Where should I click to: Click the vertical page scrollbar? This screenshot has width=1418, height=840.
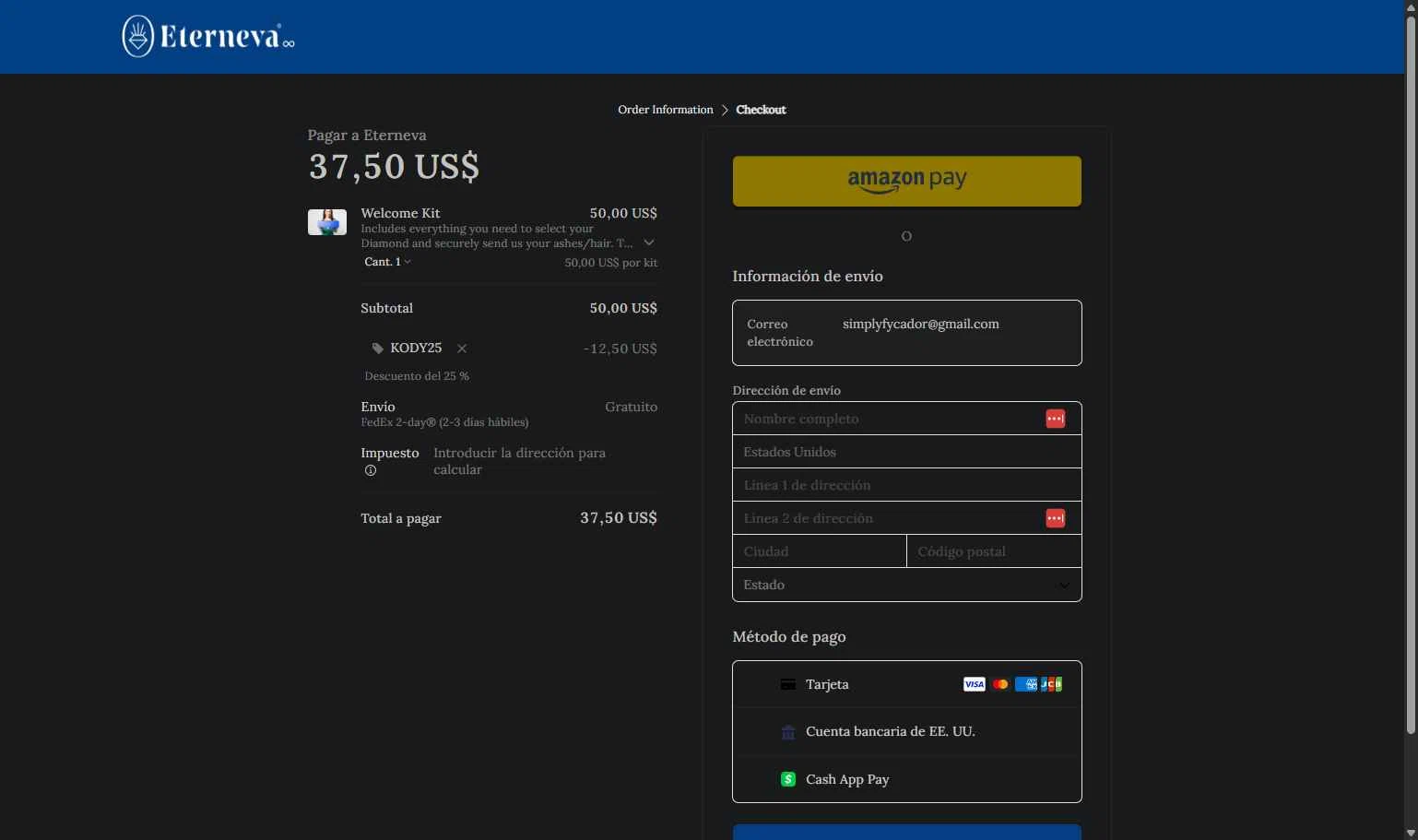click(1411, 374)
